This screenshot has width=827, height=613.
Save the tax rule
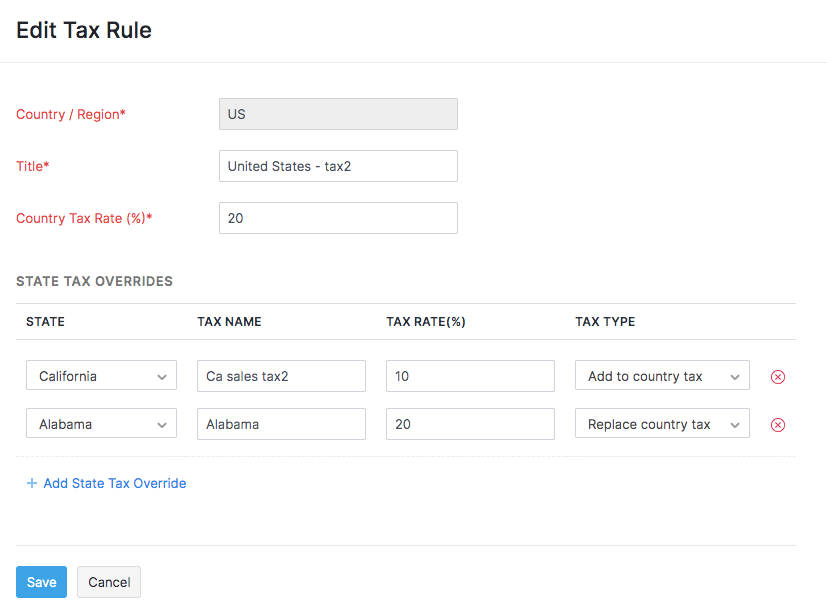[41, 581]
